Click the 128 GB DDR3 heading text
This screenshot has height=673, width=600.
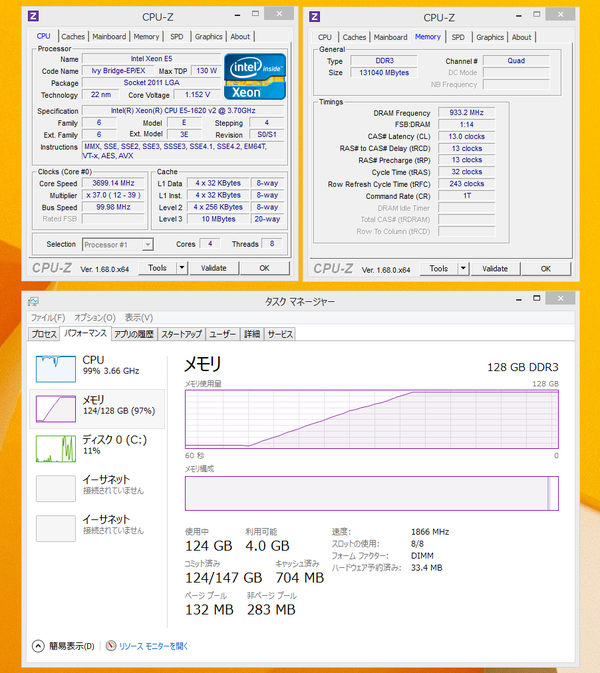[x=523, y=367]
